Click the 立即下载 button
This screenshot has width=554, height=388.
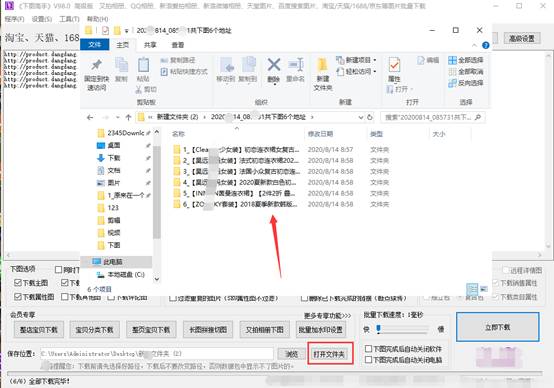(x=497, y=327)
